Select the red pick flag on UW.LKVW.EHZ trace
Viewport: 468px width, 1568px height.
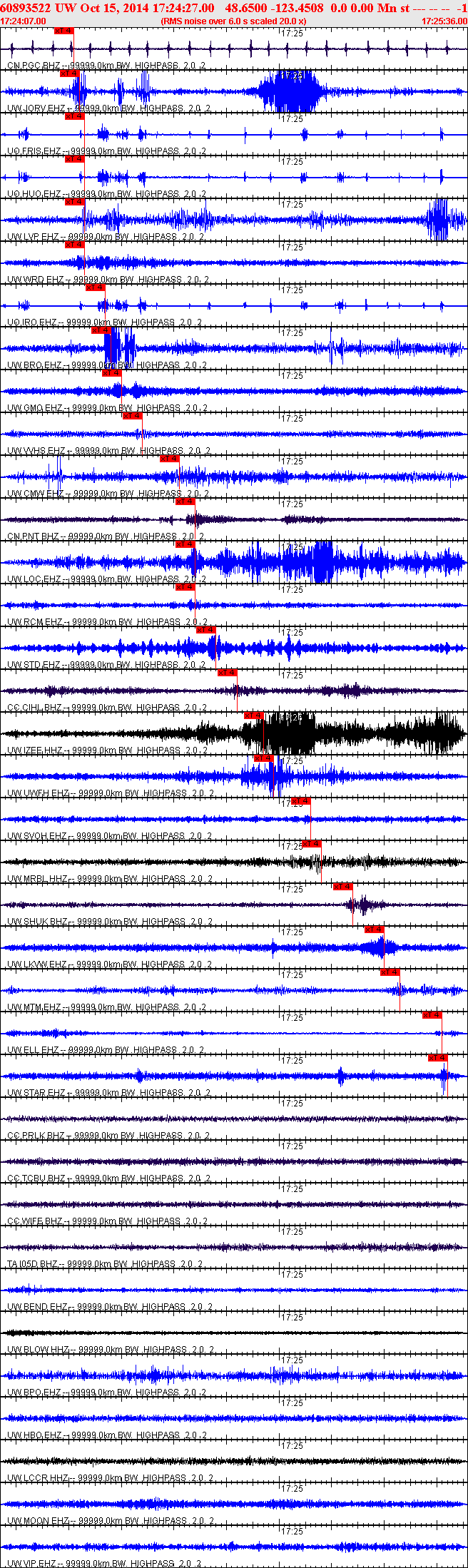374,930
